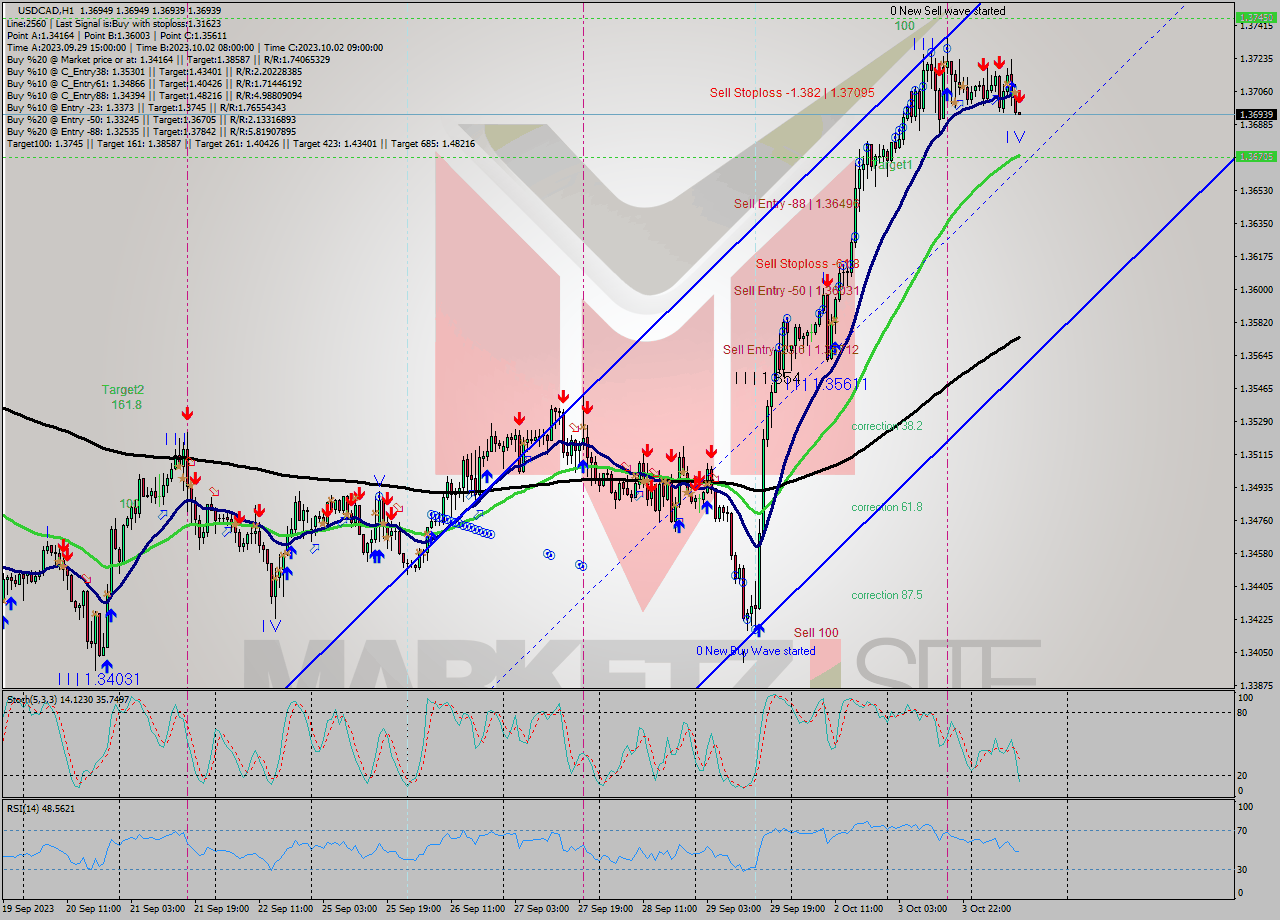Click the 1.36000 price axis label
The width and height of the screenshot is (1280, 920).
point(1255,290)
